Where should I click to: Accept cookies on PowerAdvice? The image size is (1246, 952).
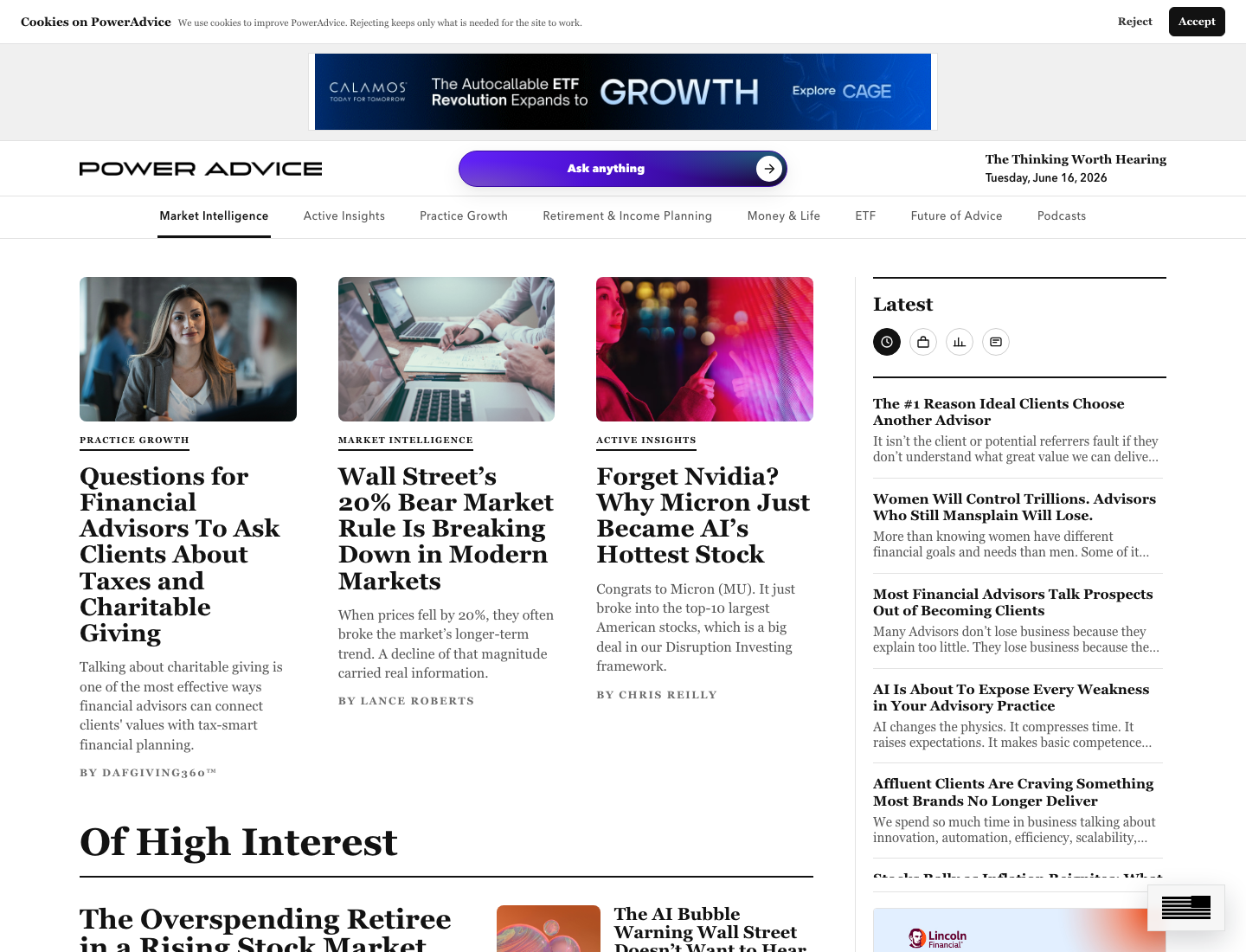click(1197, 22)
